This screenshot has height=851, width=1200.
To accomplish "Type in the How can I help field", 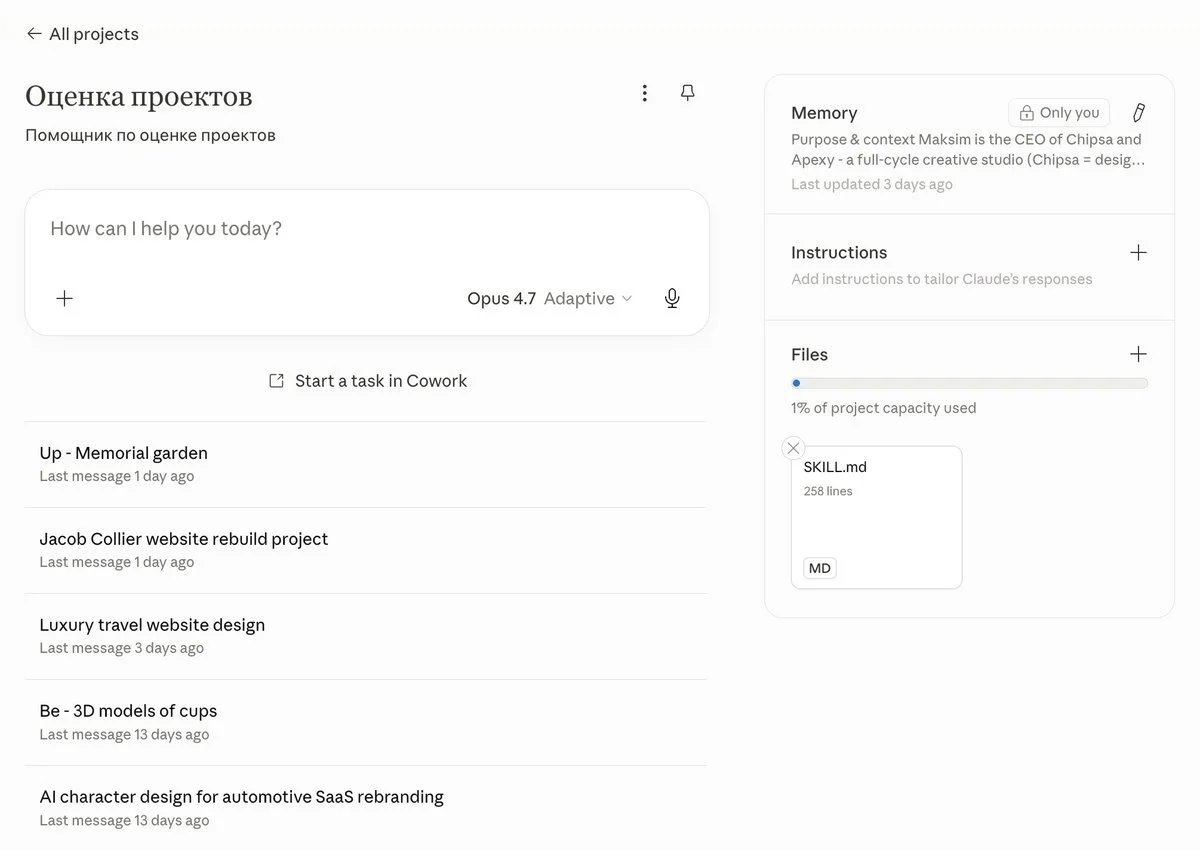I will pyautogui.click(x=366, y=229).
